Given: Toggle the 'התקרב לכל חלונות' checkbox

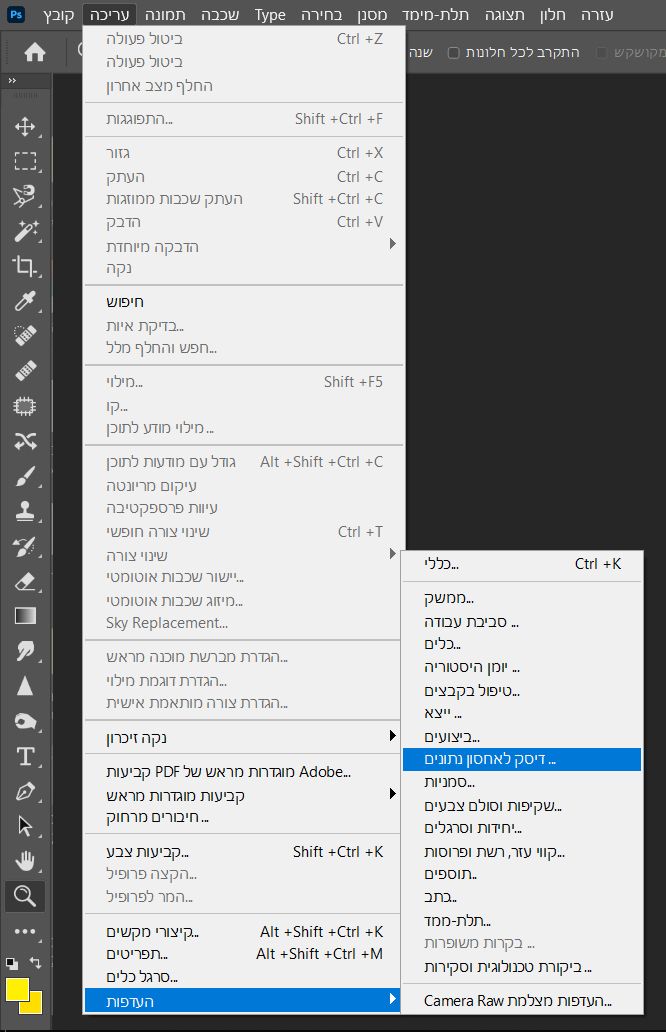Looking at the screenshot, I should [453, 52].
